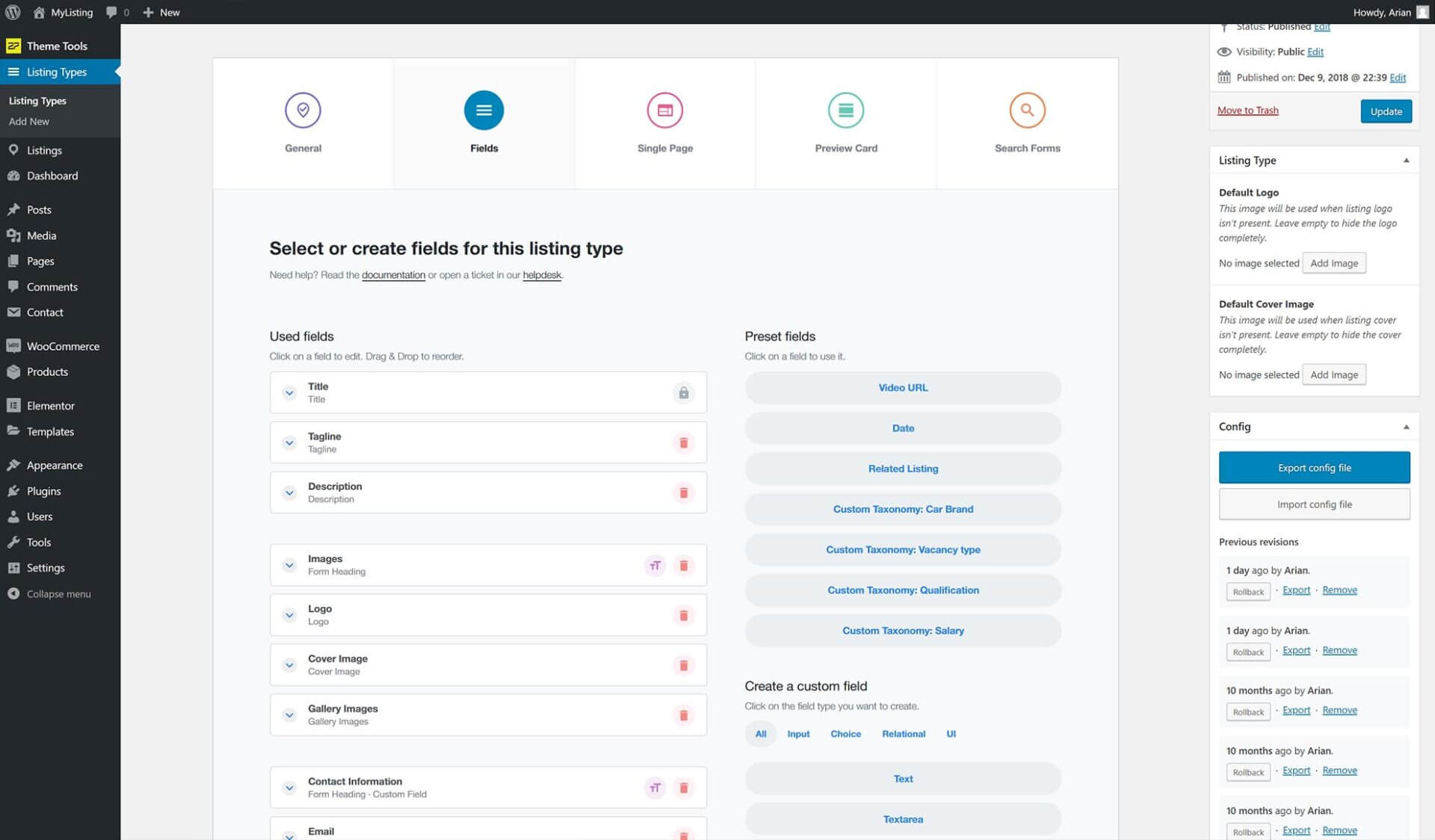This screenshot has width=1435, height=840.
Task: Toggle visibility on Cover Image field
Action: [289, 665]
